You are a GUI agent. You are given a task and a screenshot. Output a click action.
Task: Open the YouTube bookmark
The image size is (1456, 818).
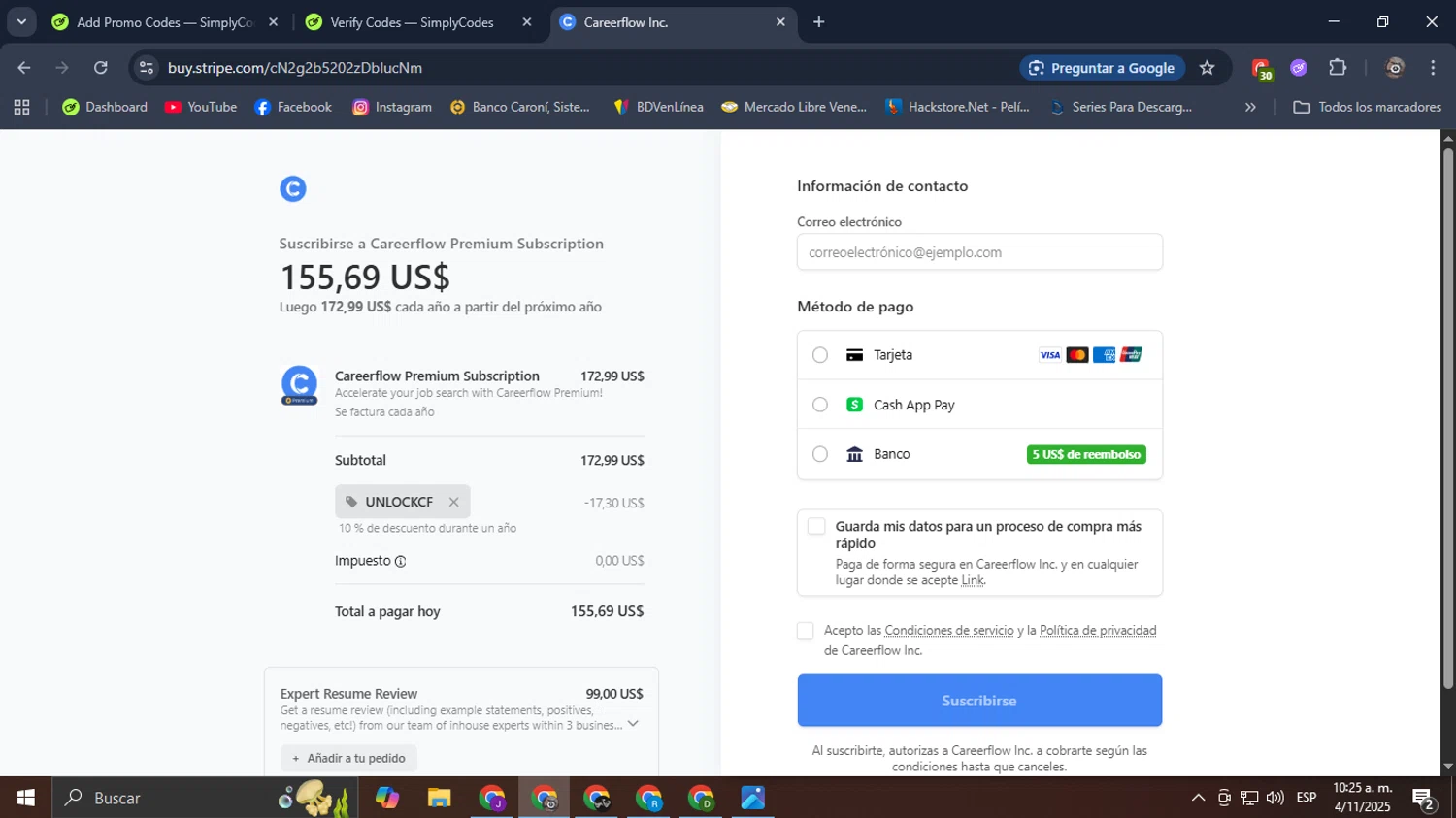pos(201,107)
